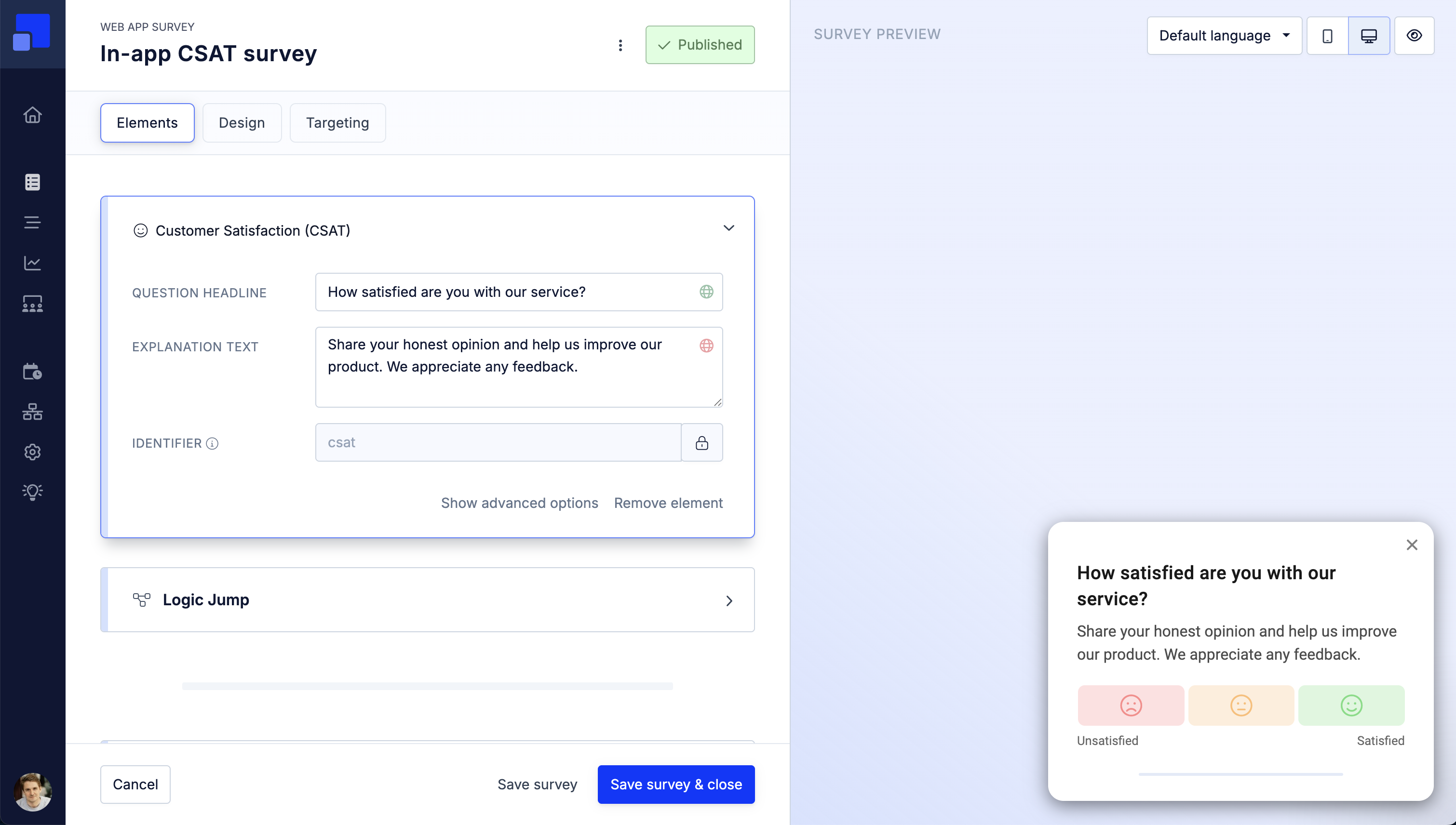The height and width of the screenshot is (825, 1456).
Task: Click into the Question Headline input field
Action: (x=504, y=292)
